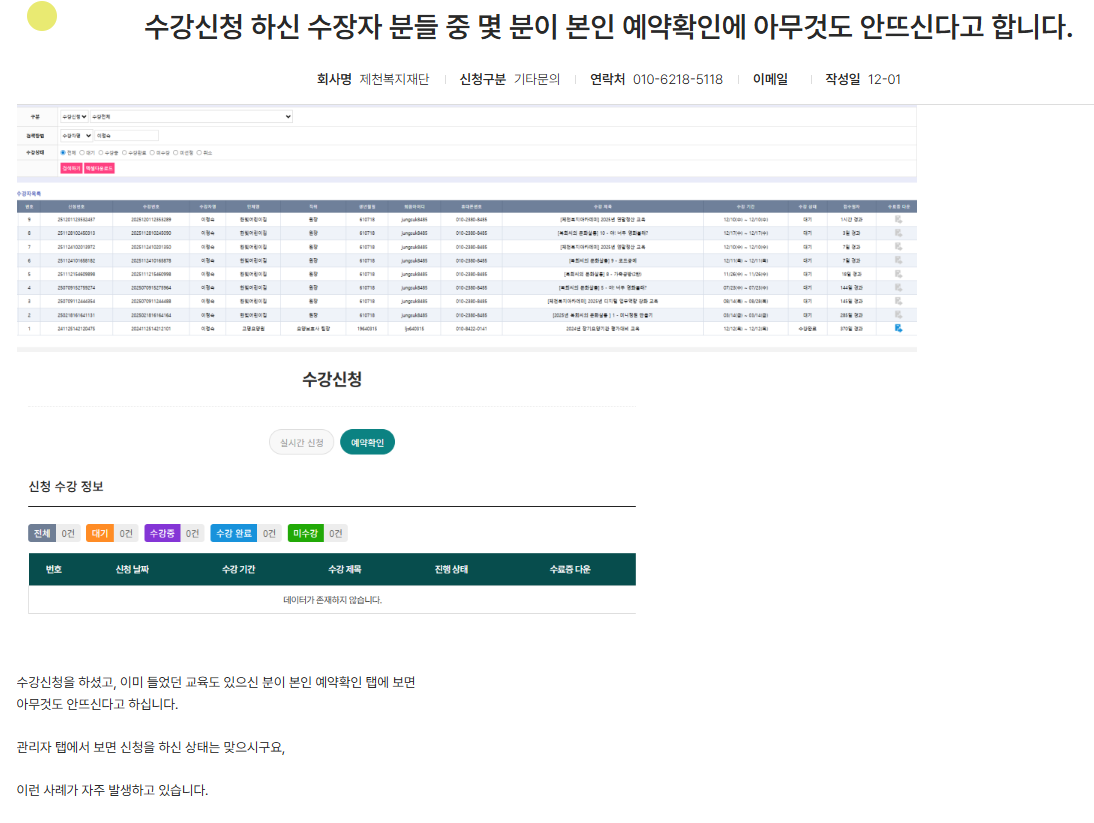This screenshot has height=823, width=1094.
Task: Select the 취소 status radio button
Action: click(199, 152)
